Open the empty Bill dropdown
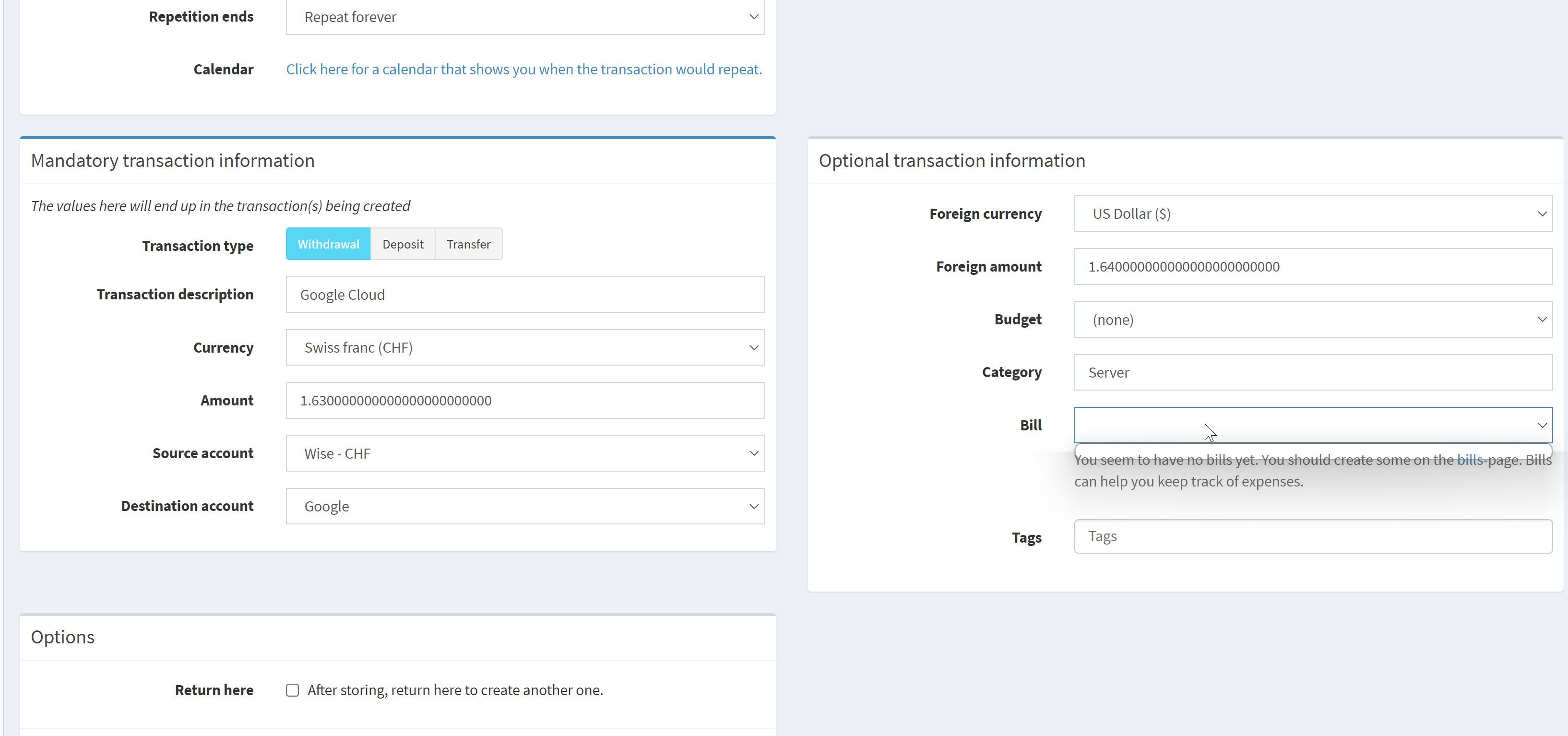Image resolution: width=1568 pixels, height=736 pixels. tap(1313, 425)
